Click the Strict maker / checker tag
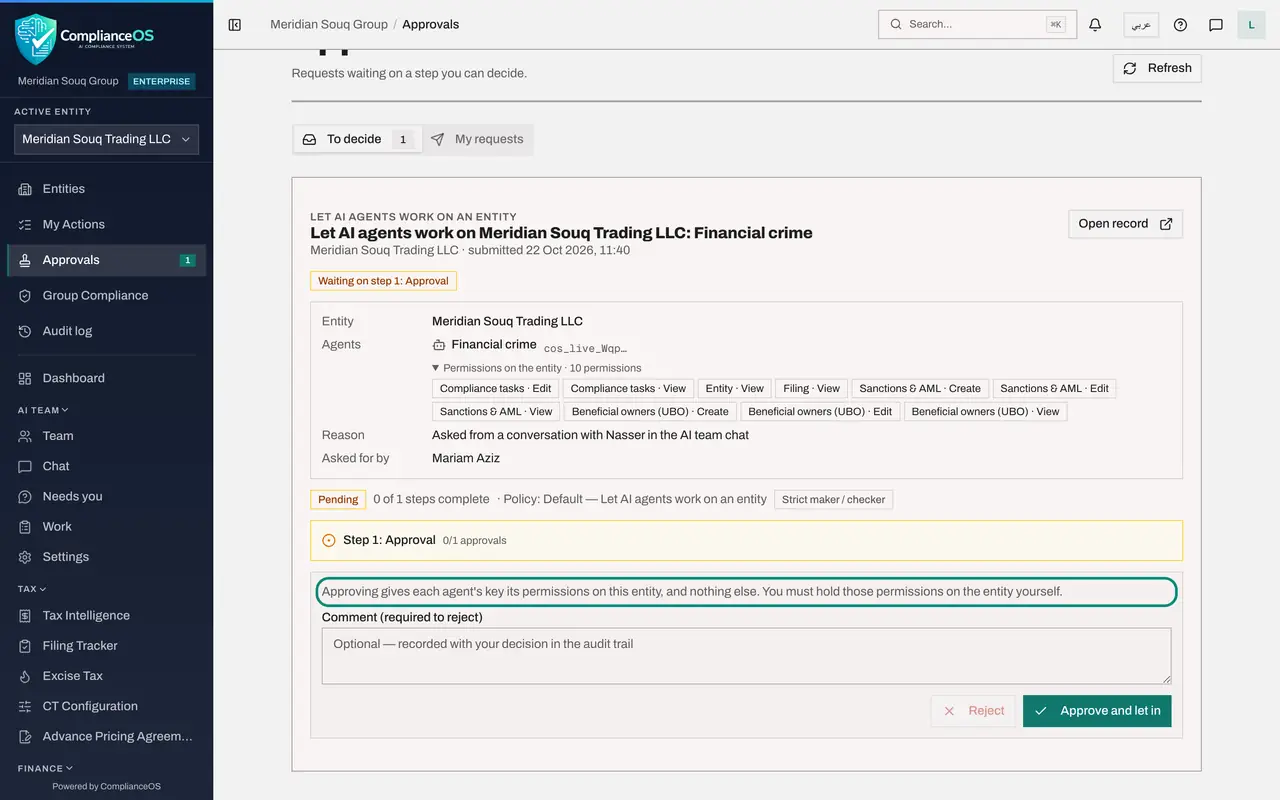This screenshot has height=800, width=1280. tap(833, 499)
